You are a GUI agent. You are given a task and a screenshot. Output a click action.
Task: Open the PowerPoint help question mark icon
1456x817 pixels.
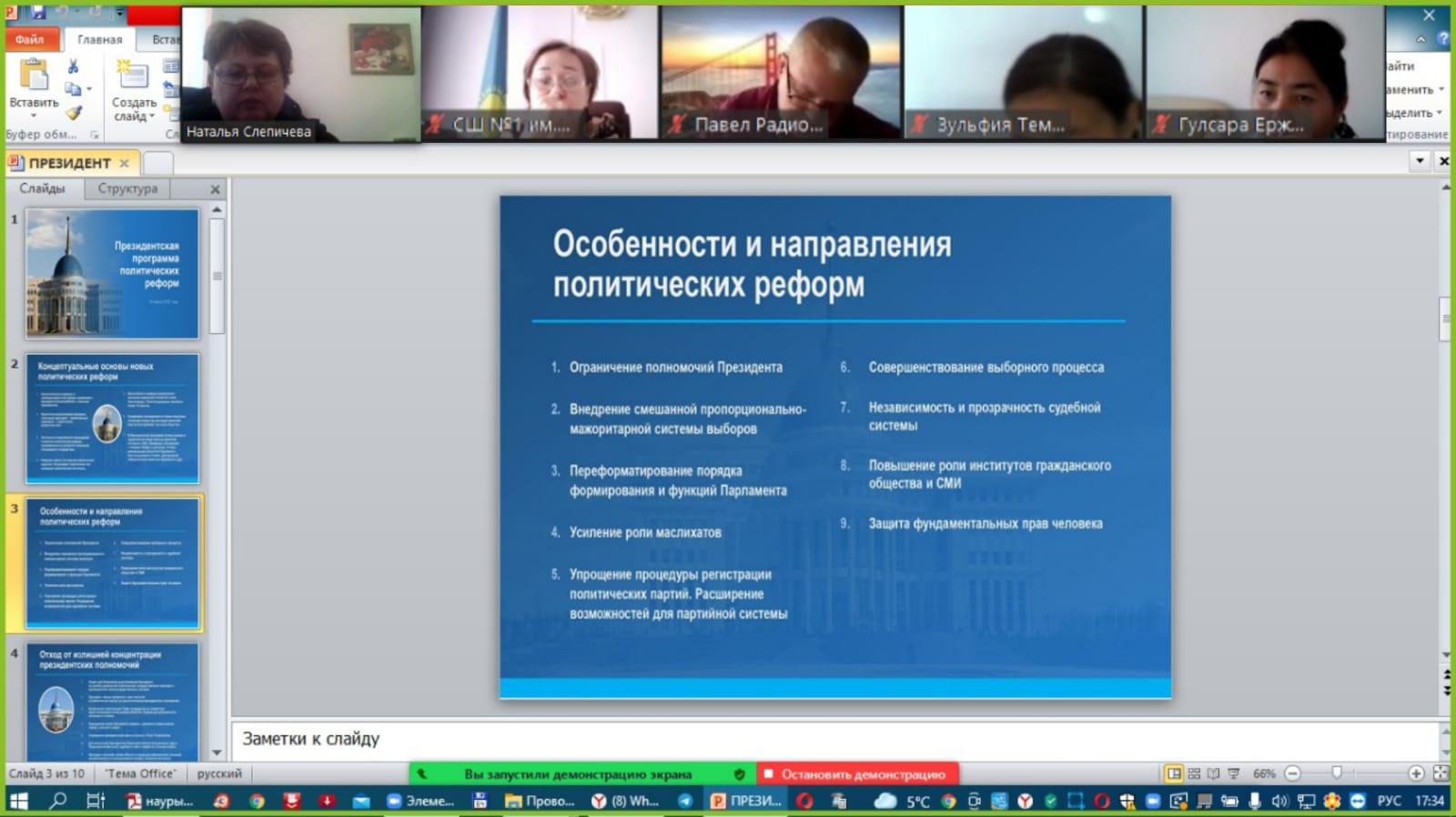pyautogui.click(x=1442, y=39)
